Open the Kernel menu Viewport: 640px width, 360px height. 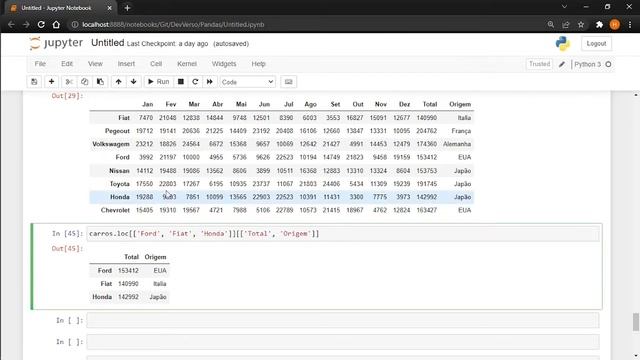click(x=187, y=64)
